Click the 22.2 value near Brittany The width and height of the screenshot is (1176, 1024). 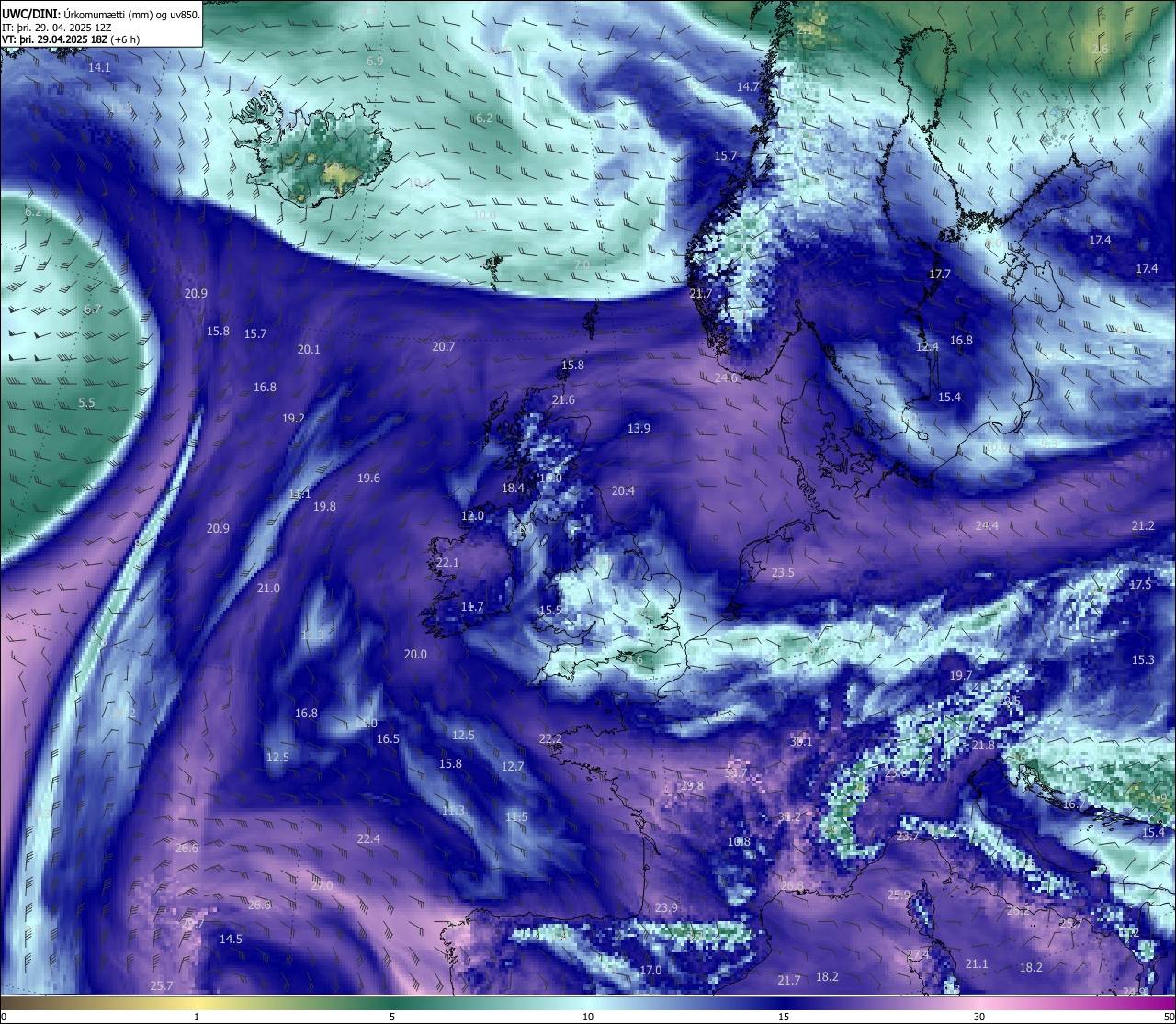(550, 738)
